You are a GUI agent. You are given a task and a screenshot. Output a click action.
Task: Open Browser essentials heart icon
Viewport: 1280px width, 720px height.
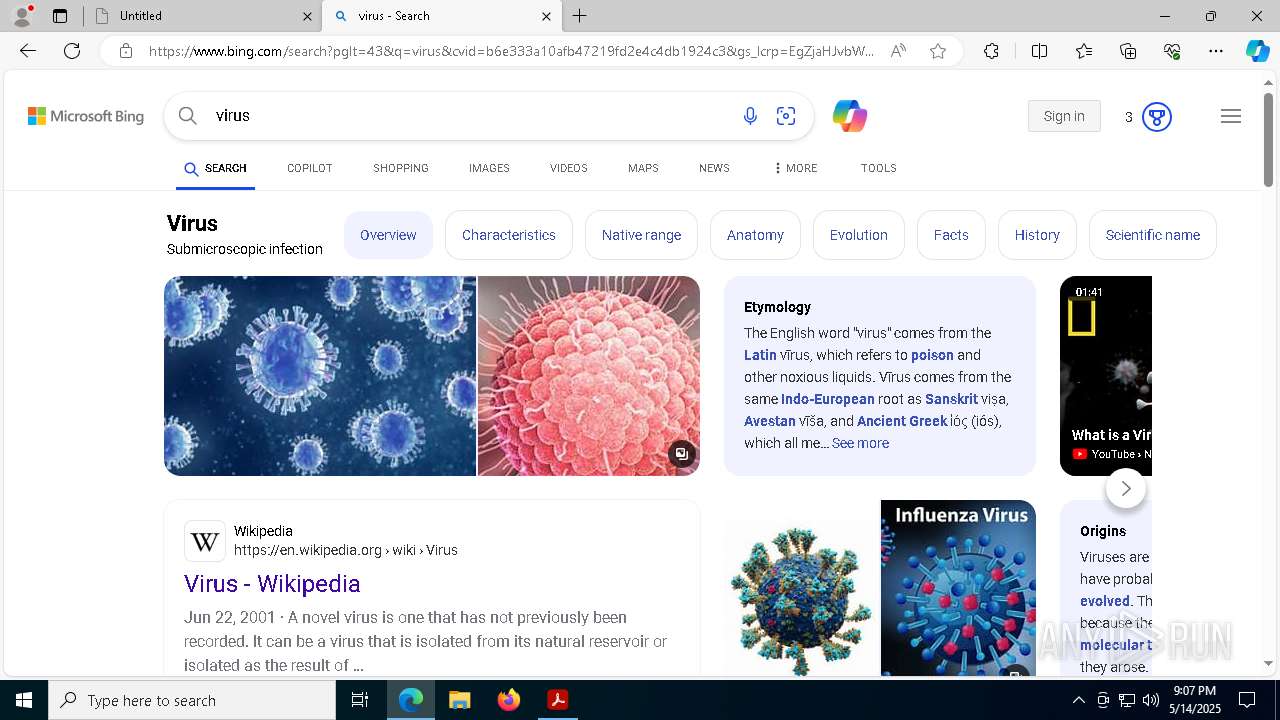(1172, 51)
